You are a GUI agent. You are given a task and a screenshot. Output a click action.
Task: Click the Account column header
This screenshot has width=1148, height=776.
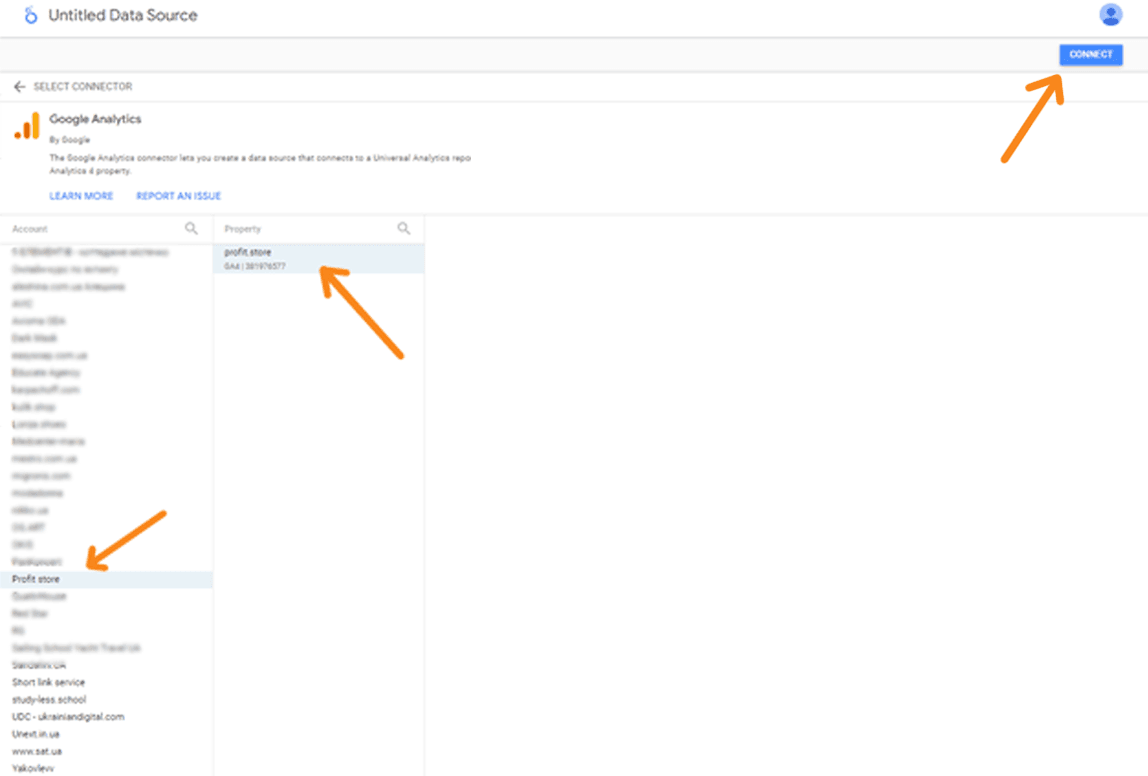coord(30,229)
